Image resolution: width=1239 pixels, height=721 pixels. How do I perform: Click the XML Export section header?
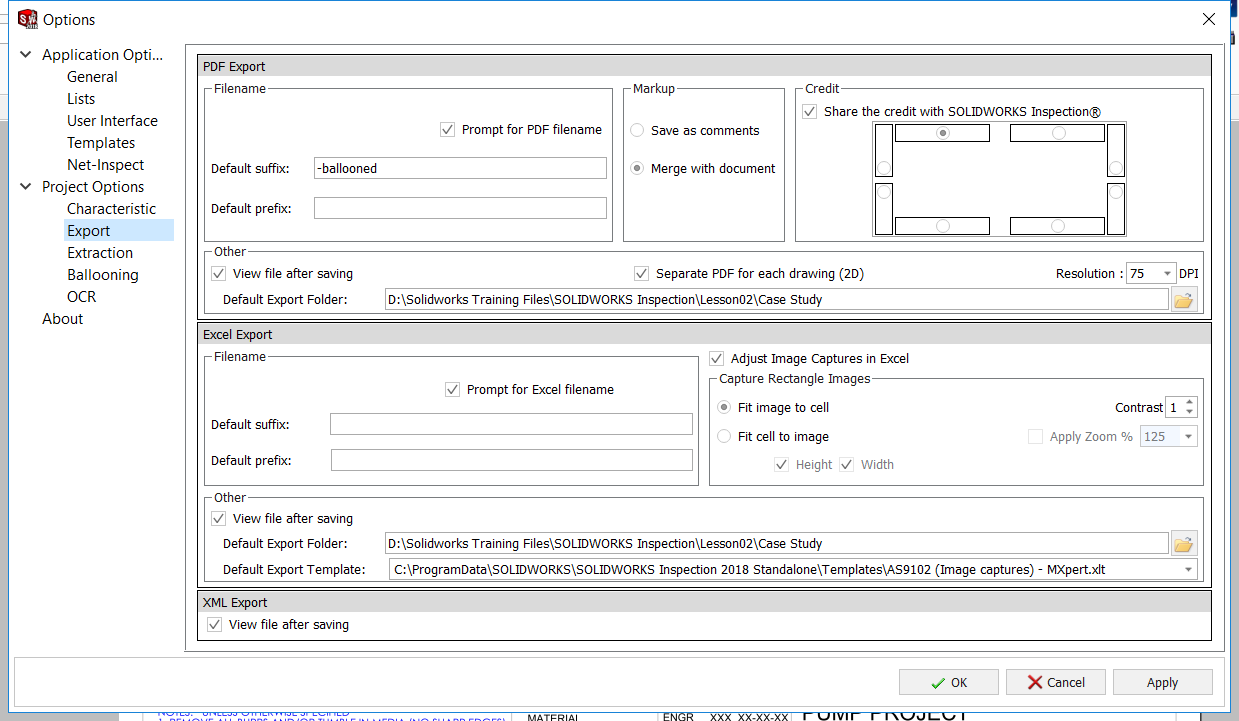tap(704, 602)
